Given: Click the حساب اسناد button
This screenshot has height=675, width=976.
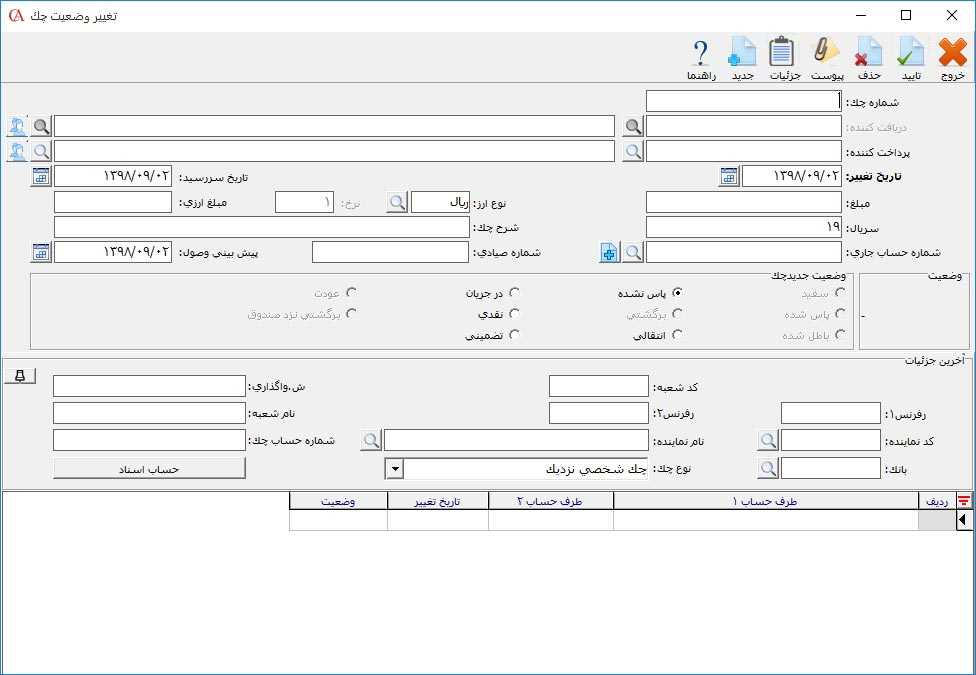Looking at the screenshot, I should (x=149, y=469).
